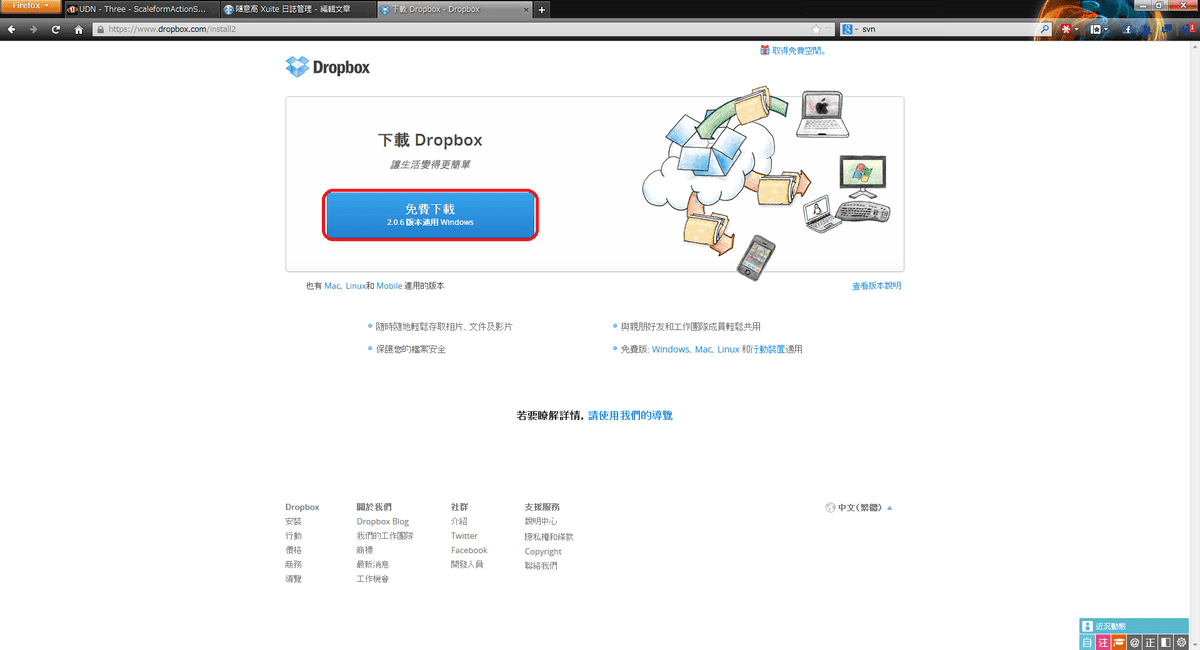Click the orange graduation cap widget icon

pos(1120,641)
